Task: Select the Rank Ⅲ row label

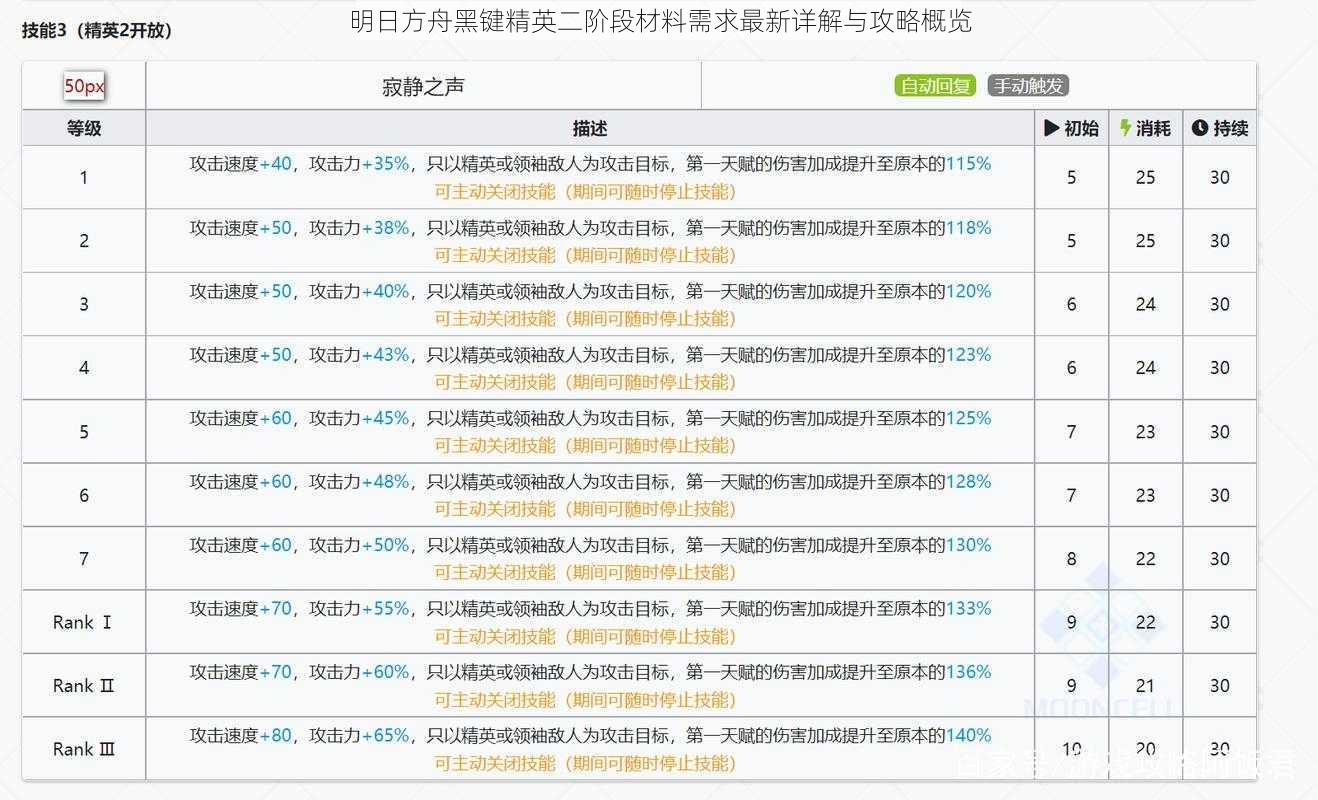Action: pos(84,749)
